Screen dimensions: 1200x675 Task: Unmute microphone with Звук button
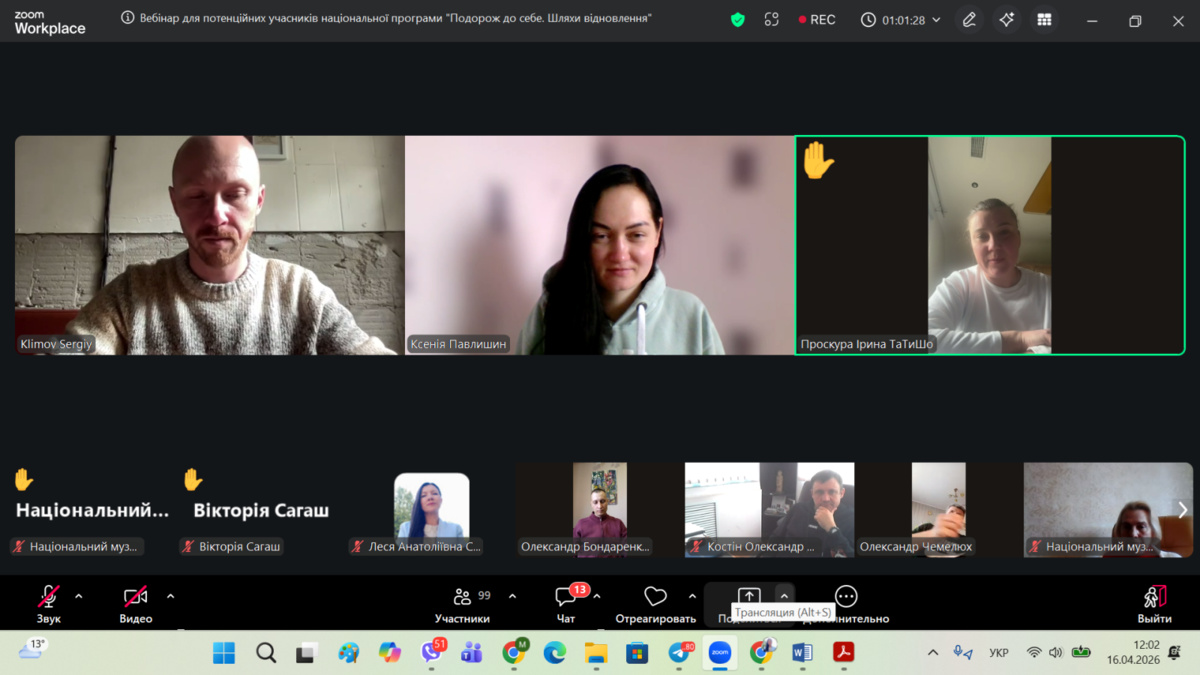[48, 602]
